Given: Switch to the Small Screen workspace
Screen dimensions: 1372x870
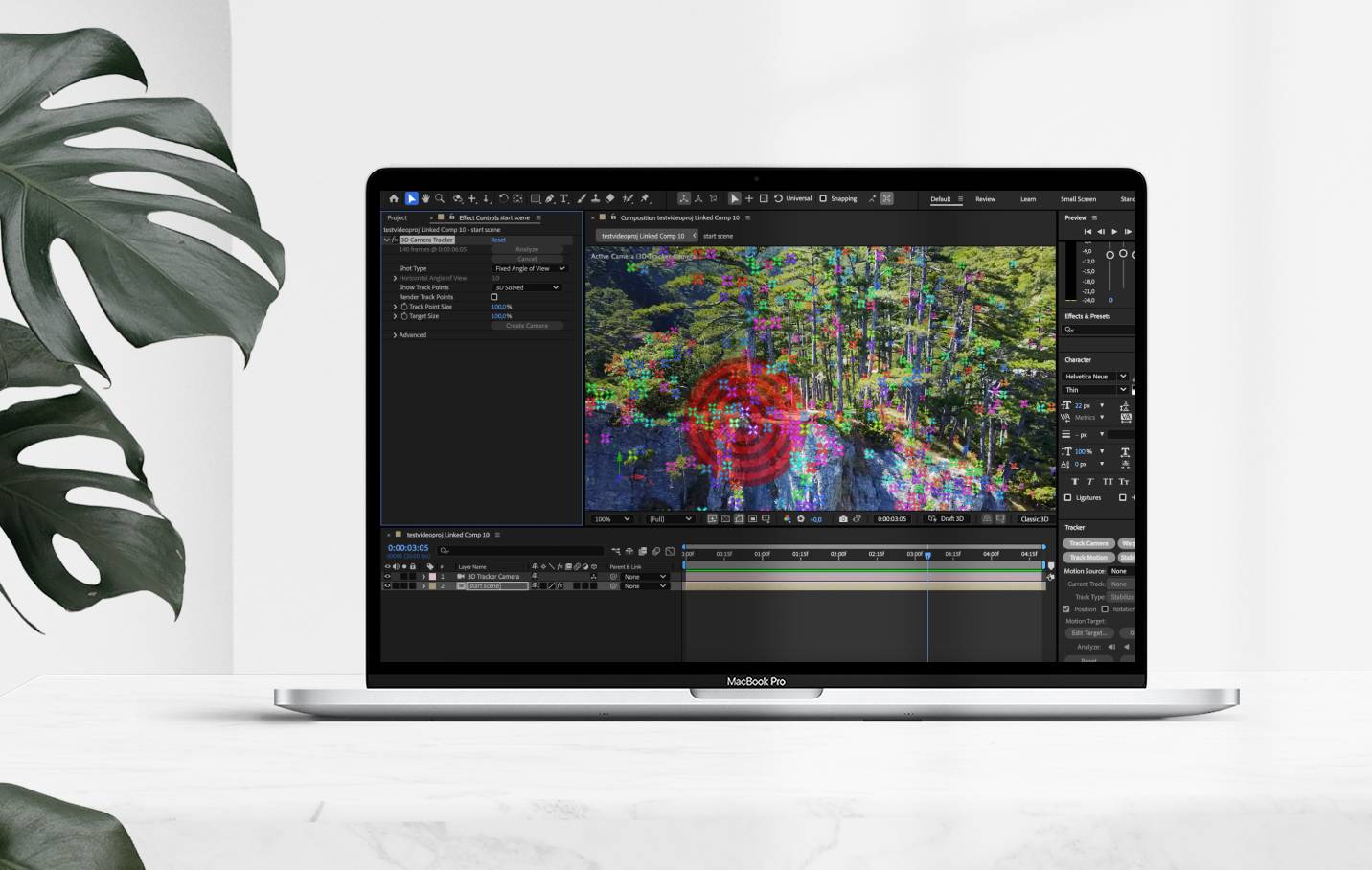Looking at the screenshot, I should point(1078,199).
